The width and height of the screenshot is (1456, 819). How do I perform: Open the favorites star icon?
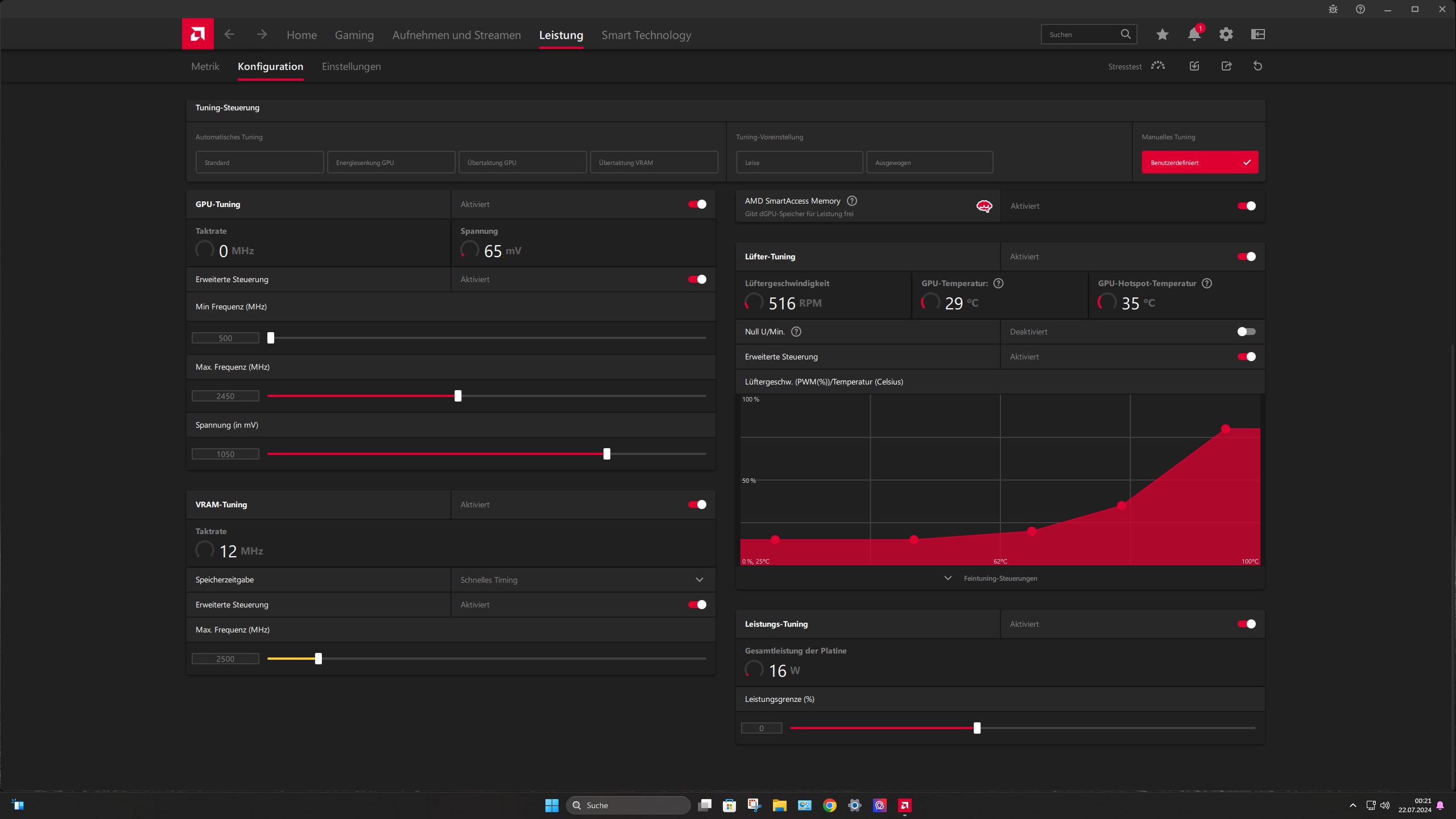click(x=1162, y=35)
